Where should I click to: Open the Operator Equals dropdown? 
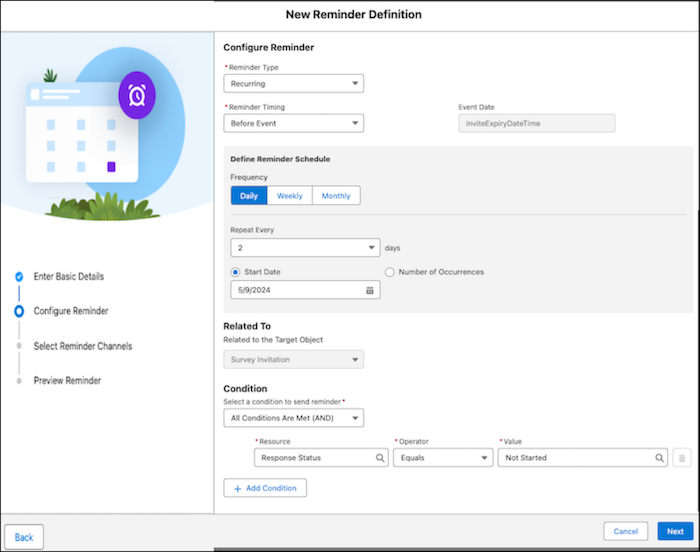pyautogui.click(x=443, y=458)
